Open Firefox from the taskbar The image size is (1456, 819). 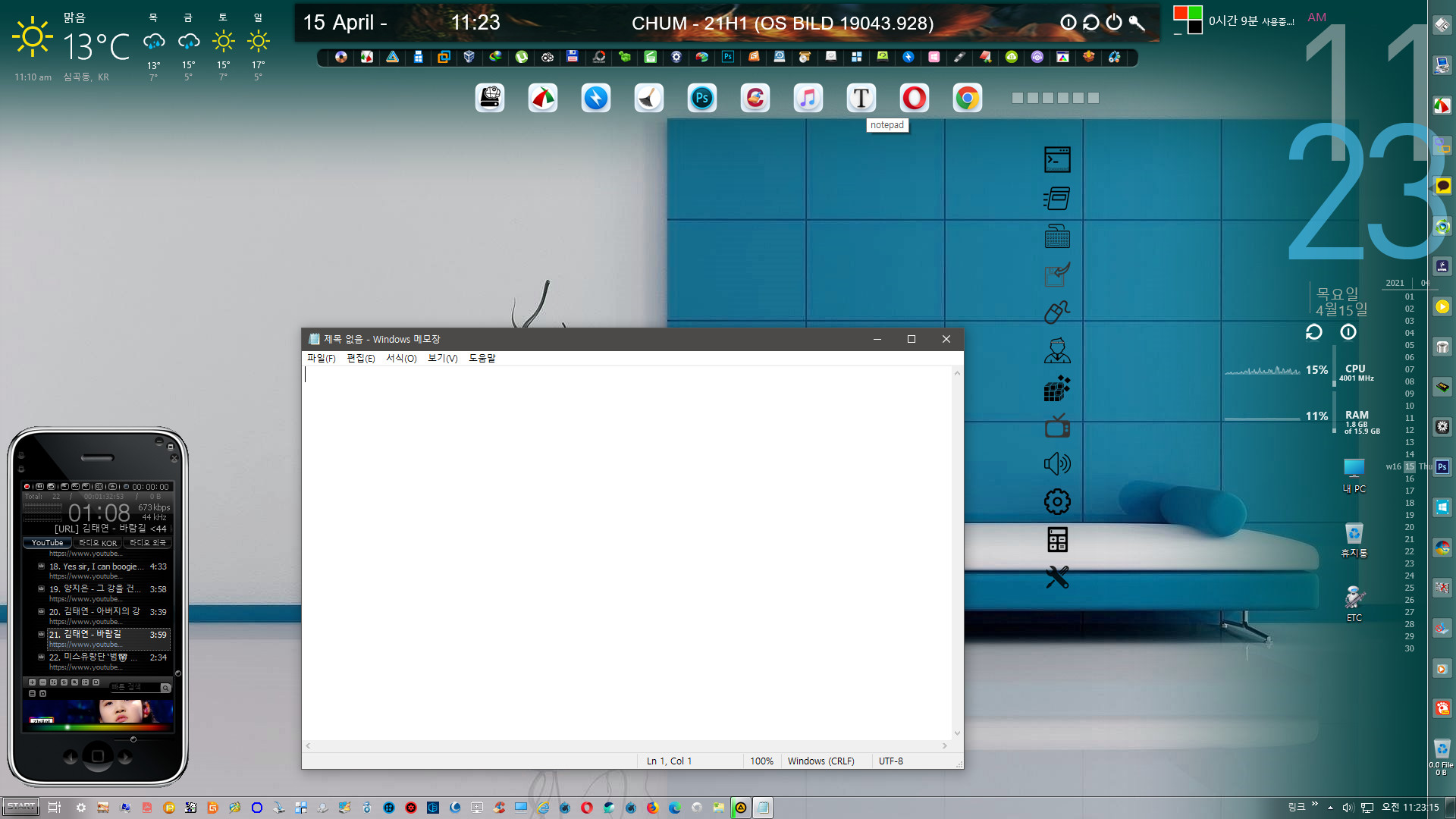(652, 808)
